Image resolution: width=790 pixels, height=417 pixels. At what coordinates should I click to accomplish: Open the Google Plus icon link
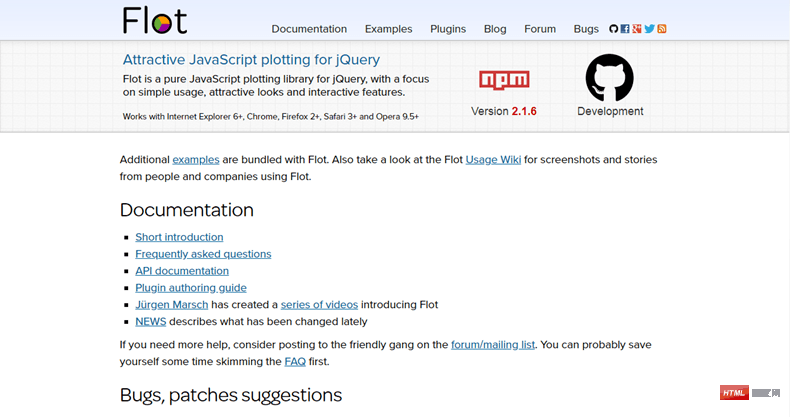[637, 29]
